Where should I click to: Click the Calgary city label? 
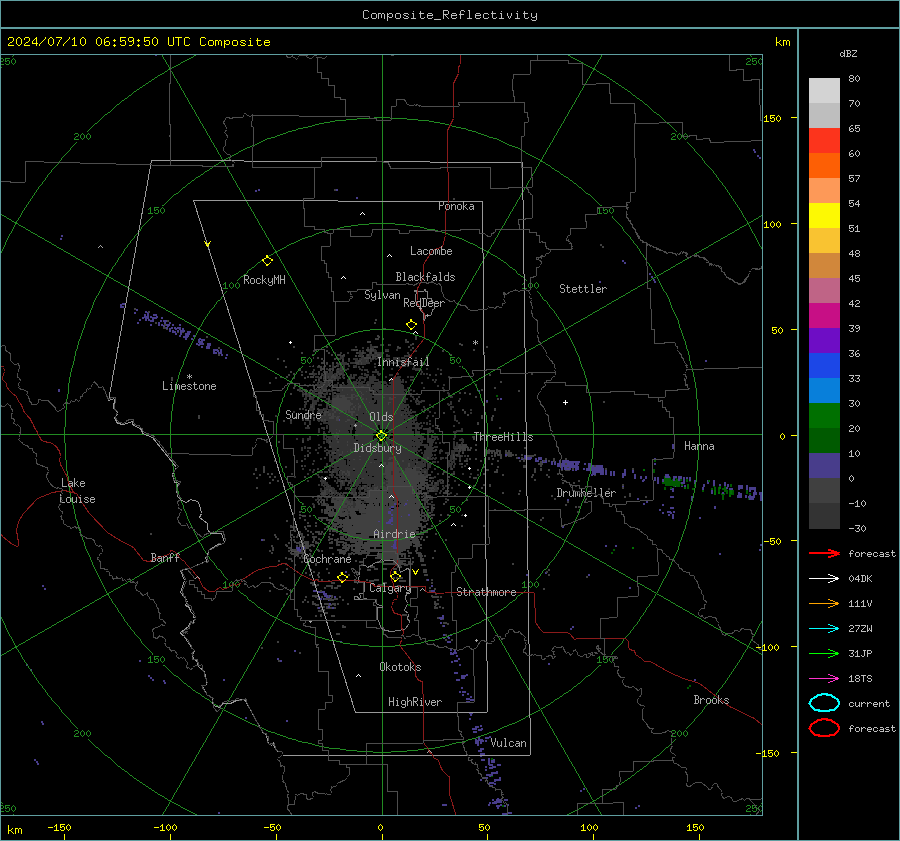click(390, 588)
